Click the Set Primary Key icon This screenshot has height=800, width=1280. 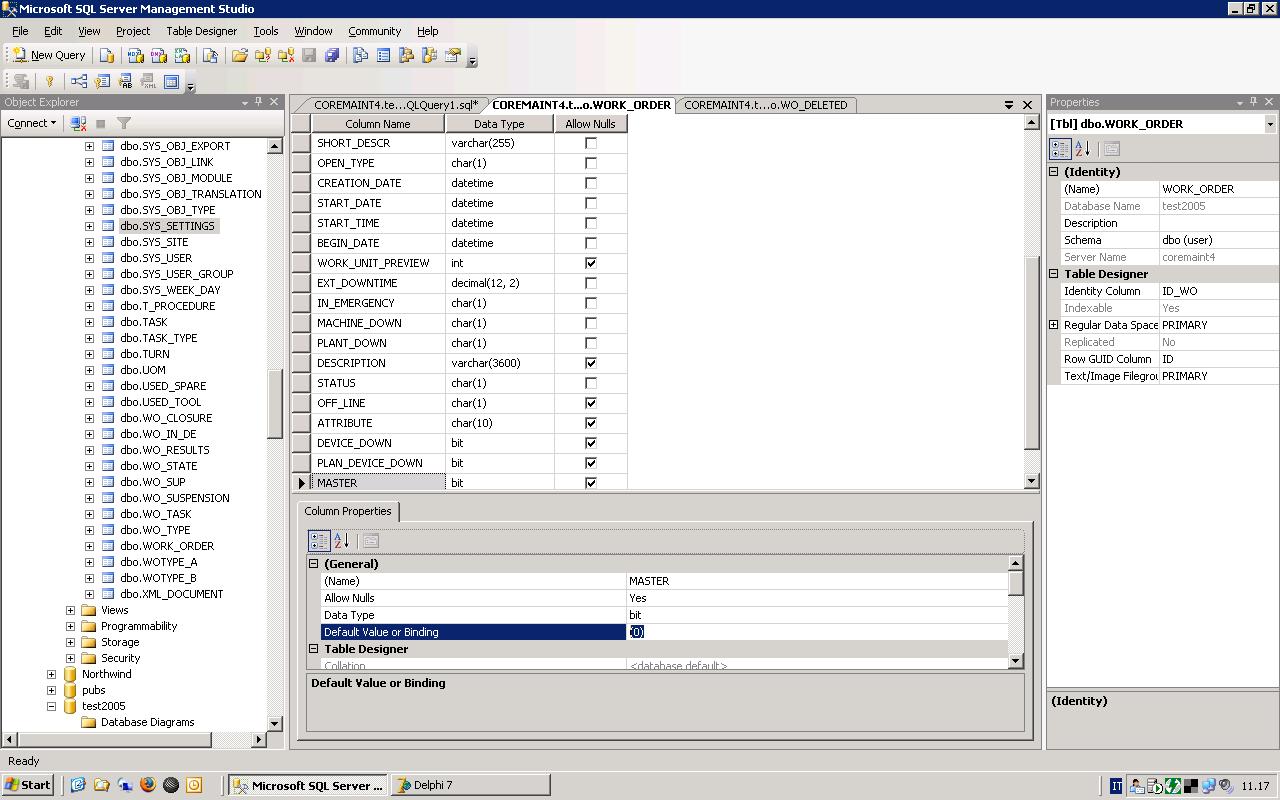coord(49,81)
